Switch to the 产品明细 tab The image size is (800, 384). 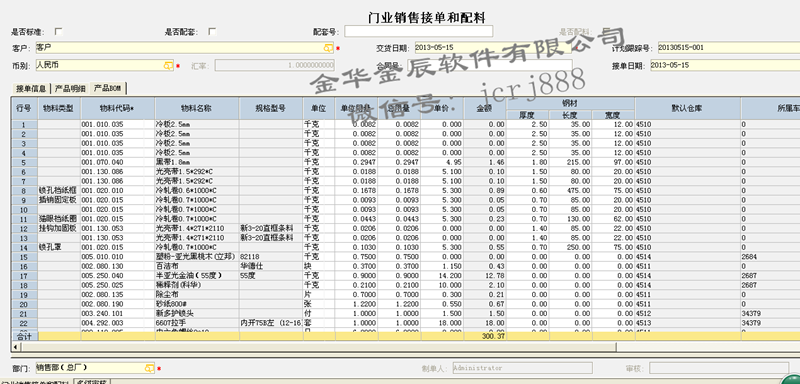click(x=70, y=88)
